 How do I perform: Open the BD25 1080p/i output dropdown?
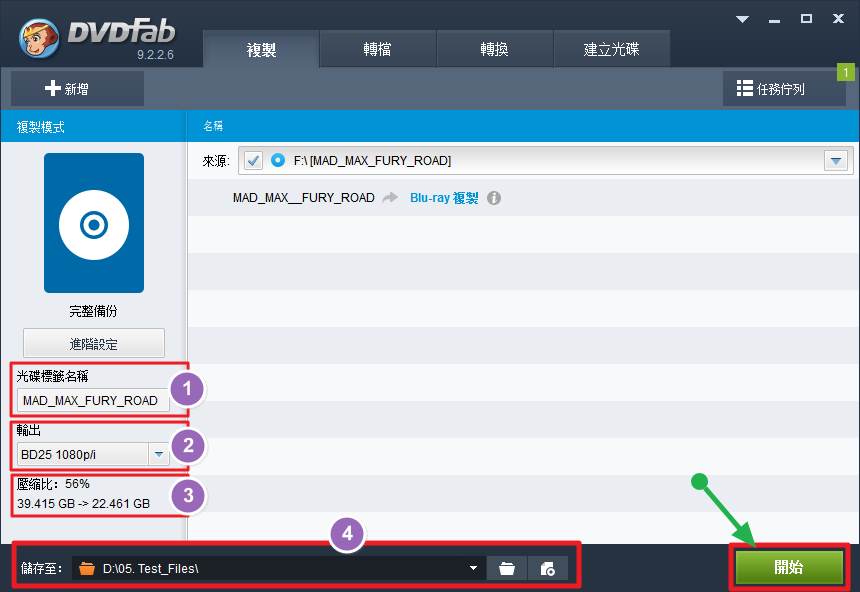pos(159,455)
